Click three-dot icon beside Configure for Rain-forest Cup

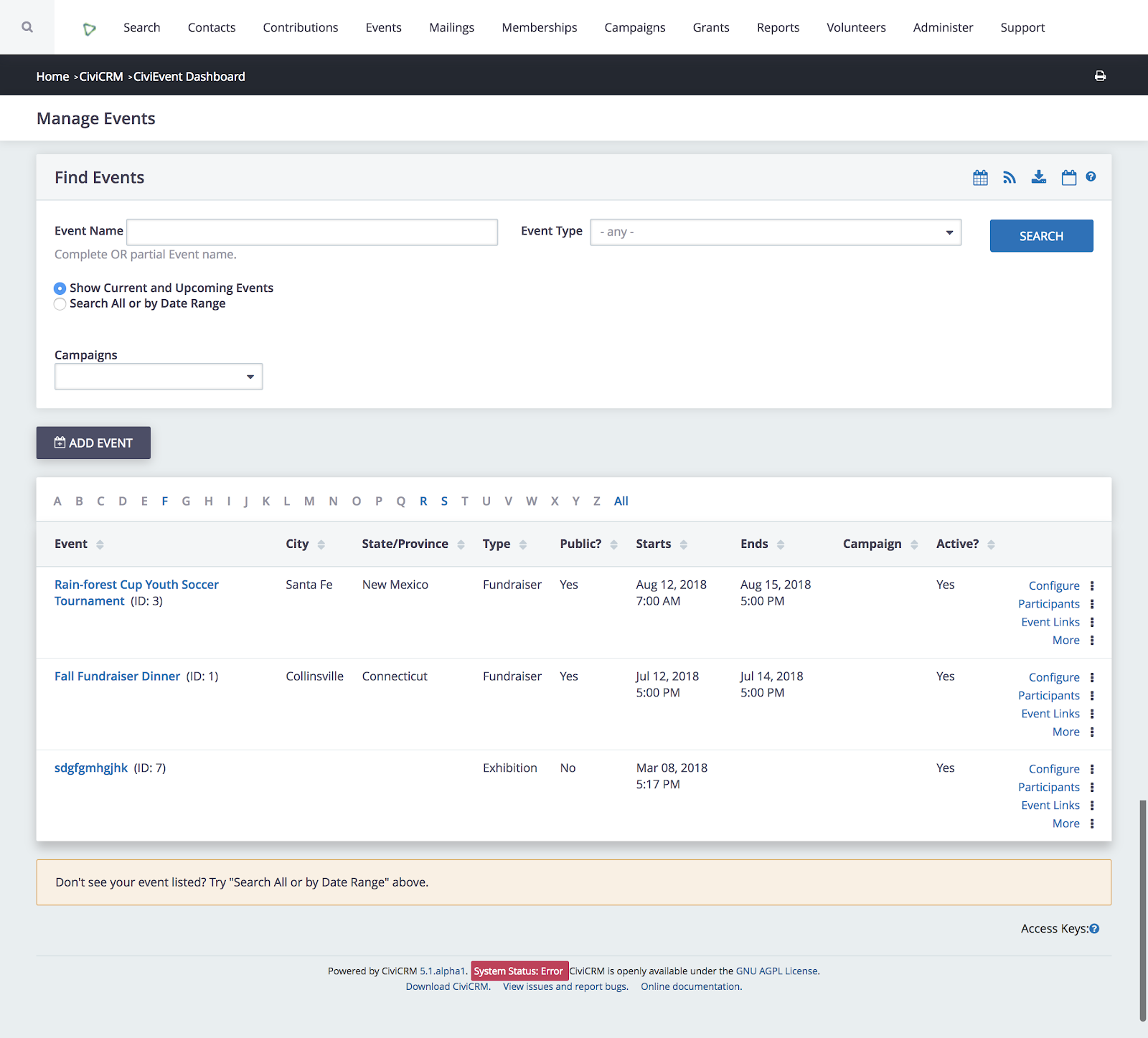pyautogui.click(x=1092, y=585)
